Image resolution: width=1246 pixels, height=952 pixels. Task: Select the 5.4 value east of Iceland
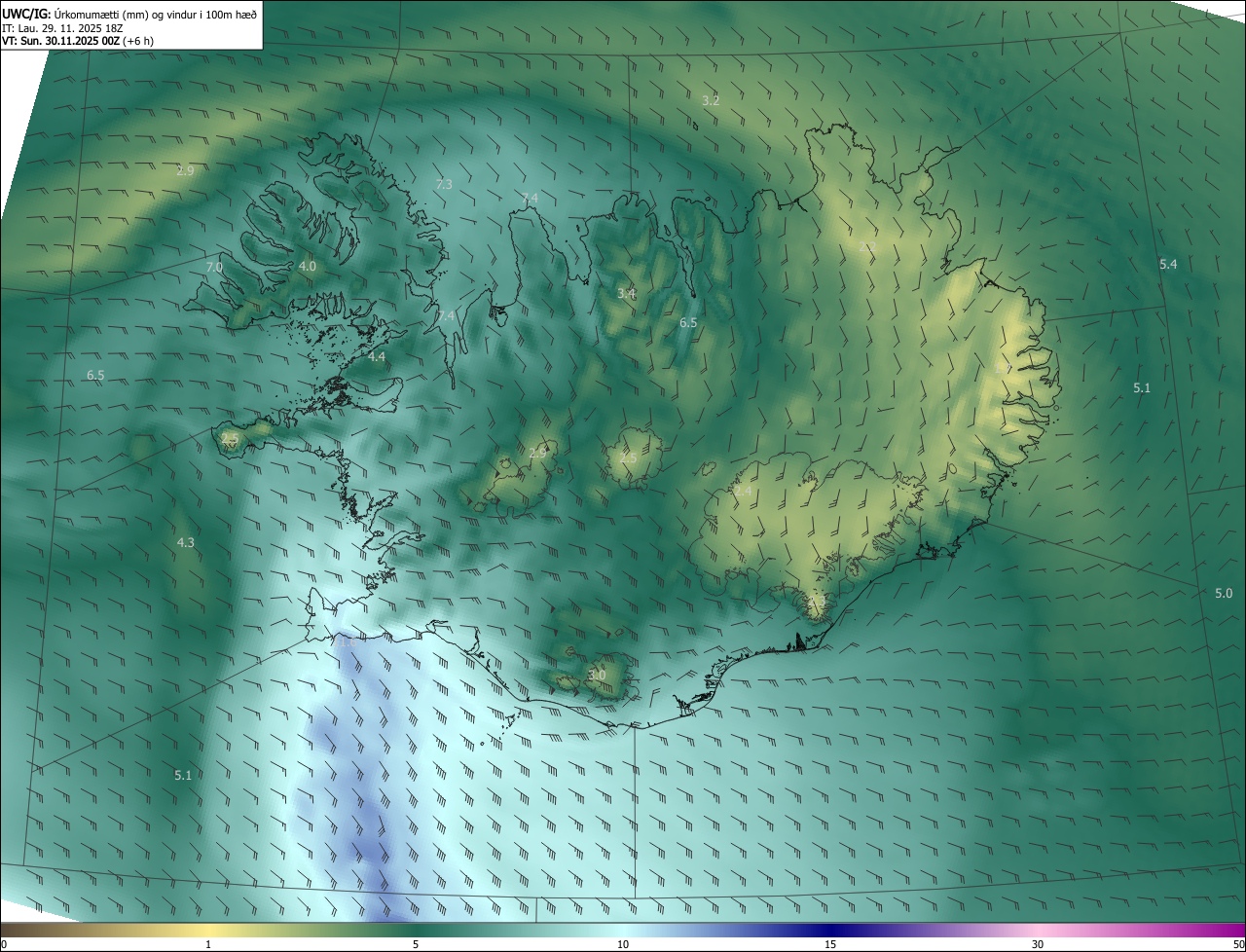coord(1168,265)
